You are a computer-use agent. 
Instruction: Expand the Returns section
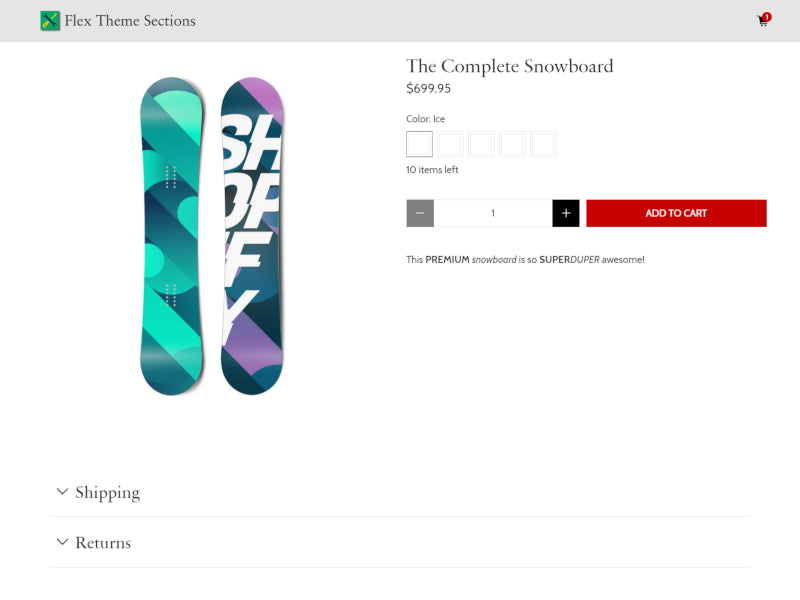pos(103,543)
